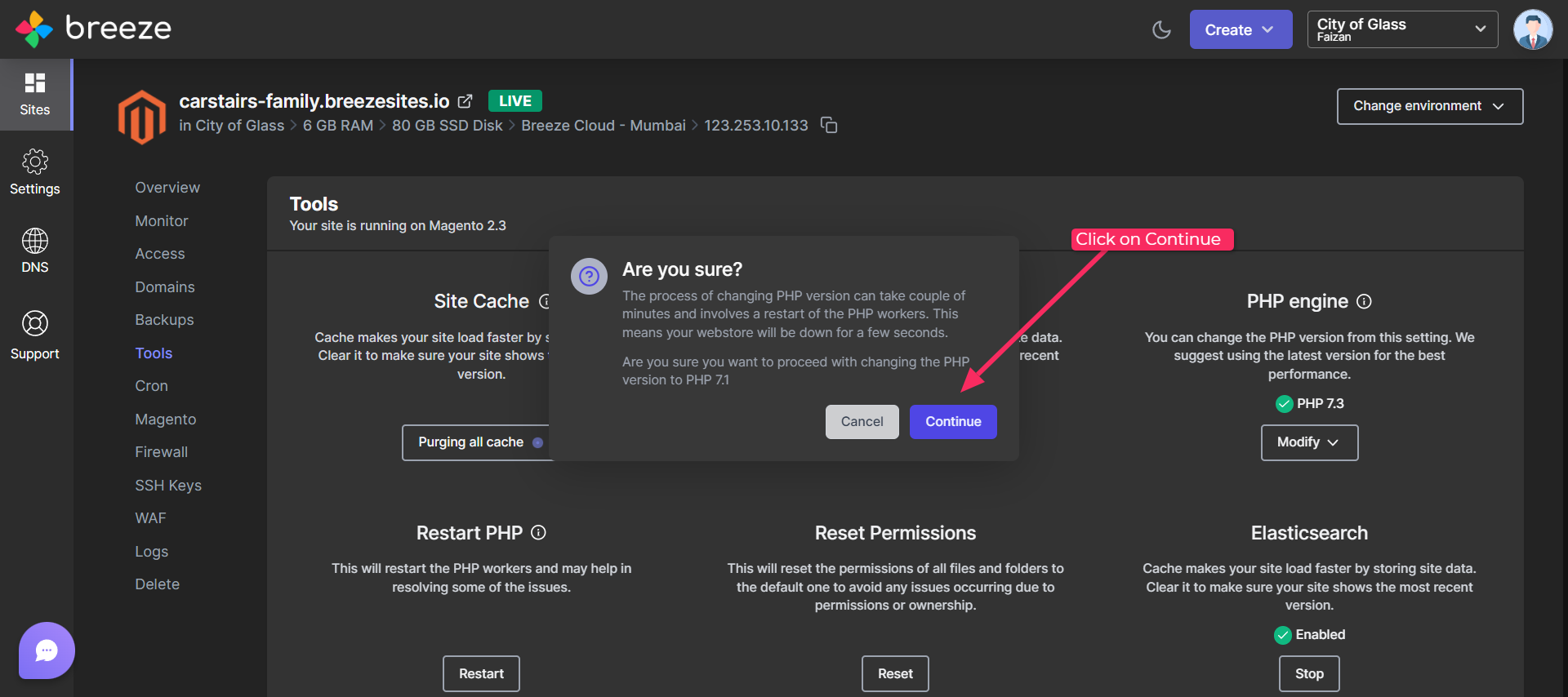
Task: Click the Elasticsearch heading
Action: click(x=1309, y=533)
